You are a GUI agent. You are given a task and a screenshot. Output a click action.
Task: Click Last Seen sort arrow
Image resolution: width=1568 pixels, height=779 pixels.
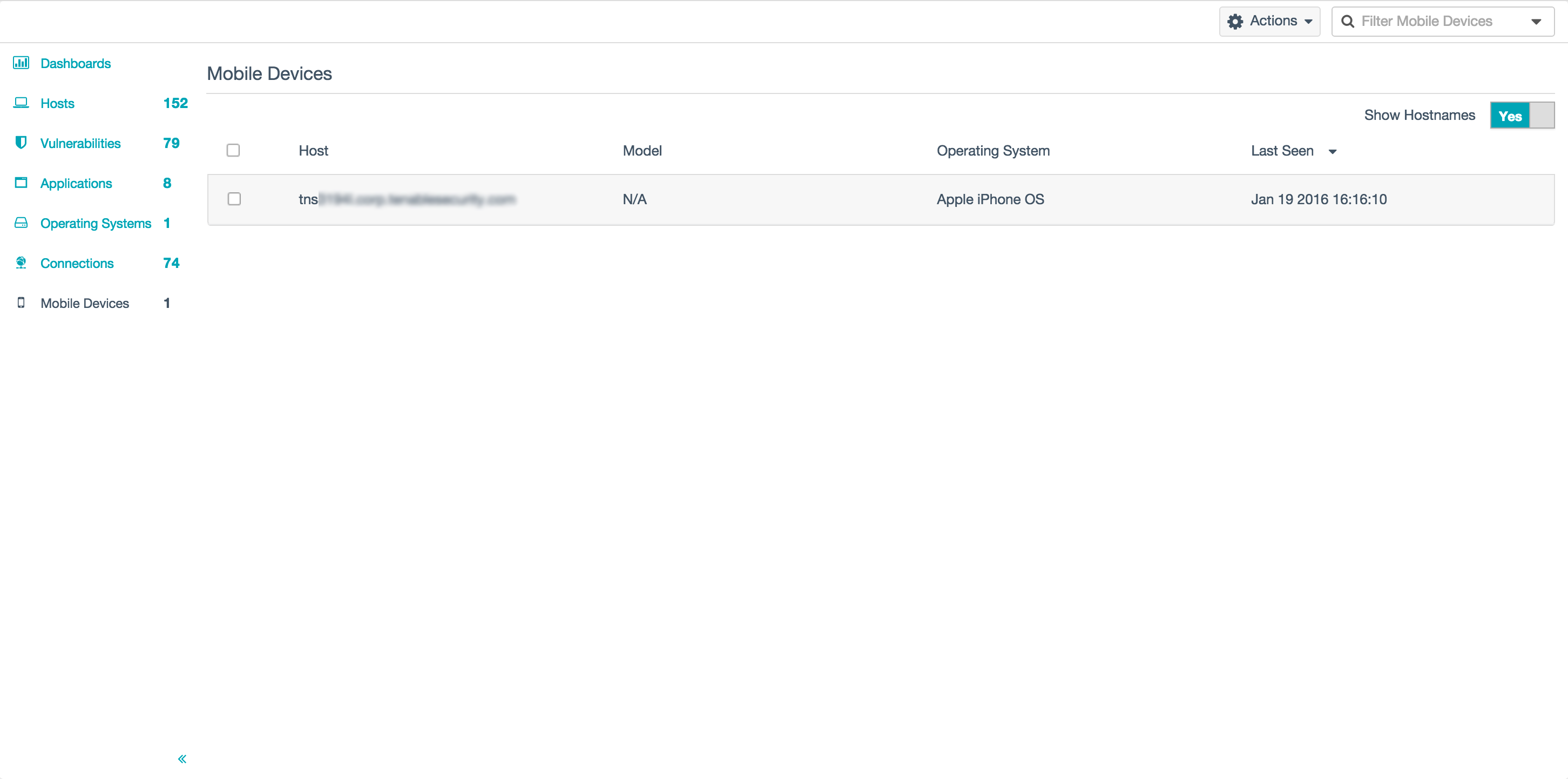1333,152
